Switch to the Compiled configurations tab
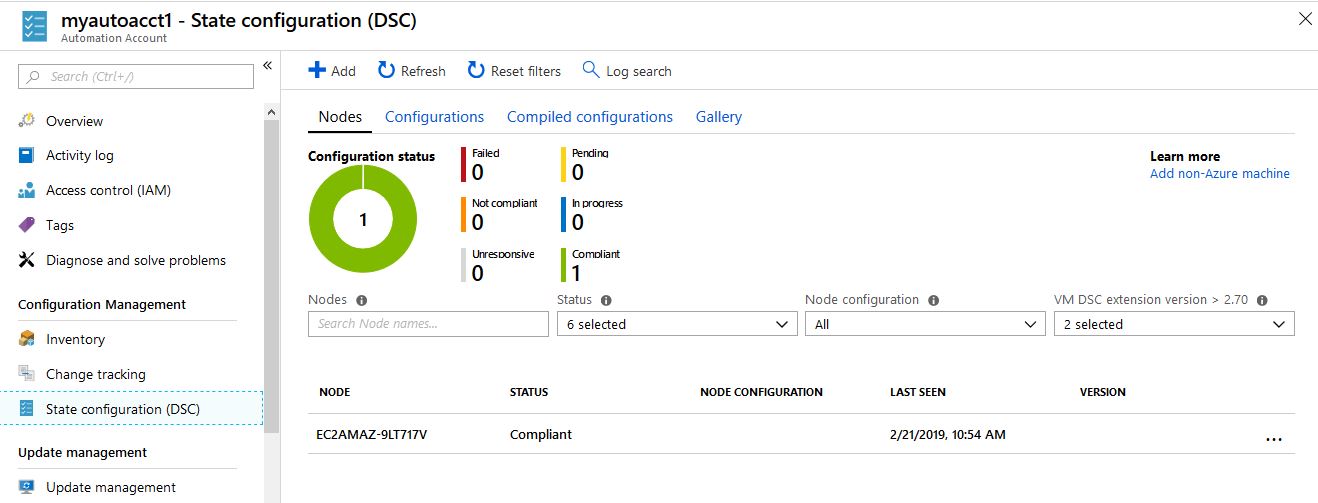Image resolution: width=1318 pixels, height=503 pixels. 589,117
